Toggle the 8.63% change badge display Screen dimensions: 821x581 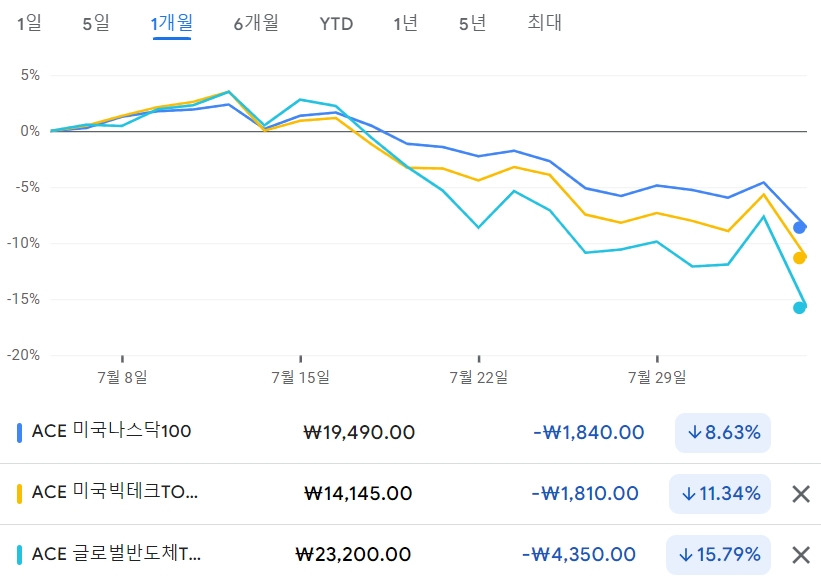coord(722,432)
